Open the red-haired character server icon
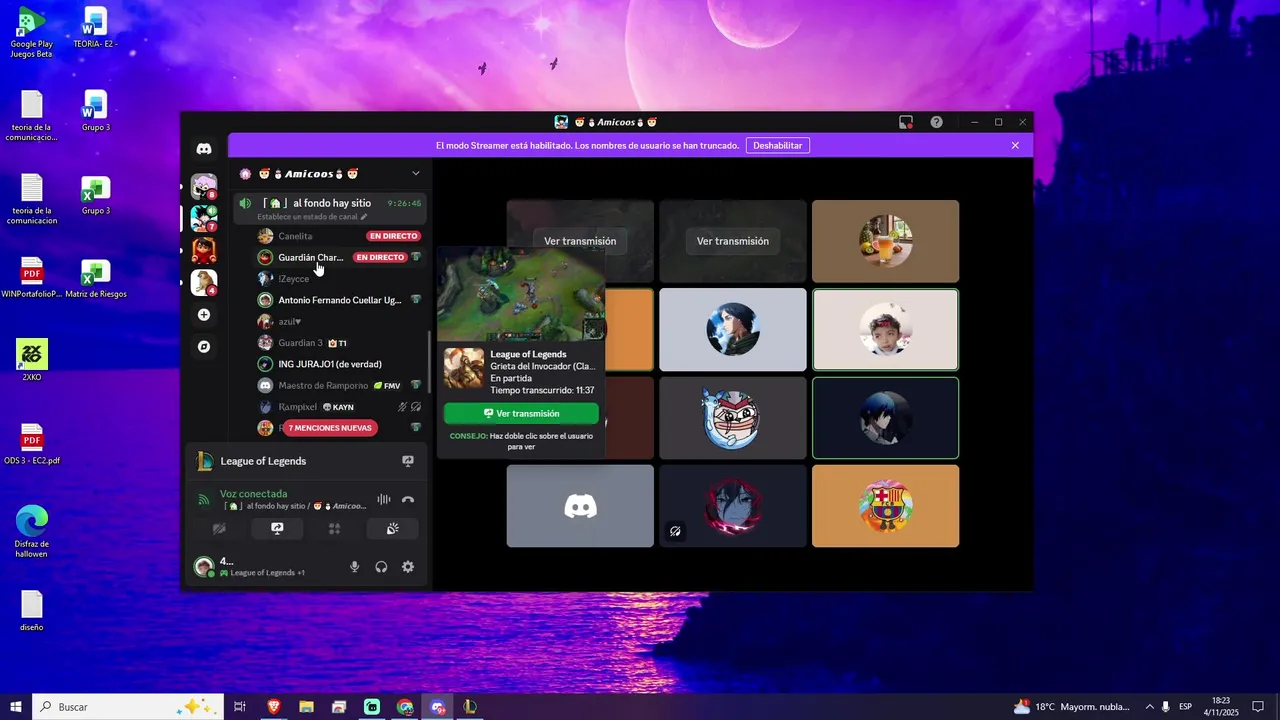The height and width of the screenshot is (720, 1280). click(x=204, y=250)
